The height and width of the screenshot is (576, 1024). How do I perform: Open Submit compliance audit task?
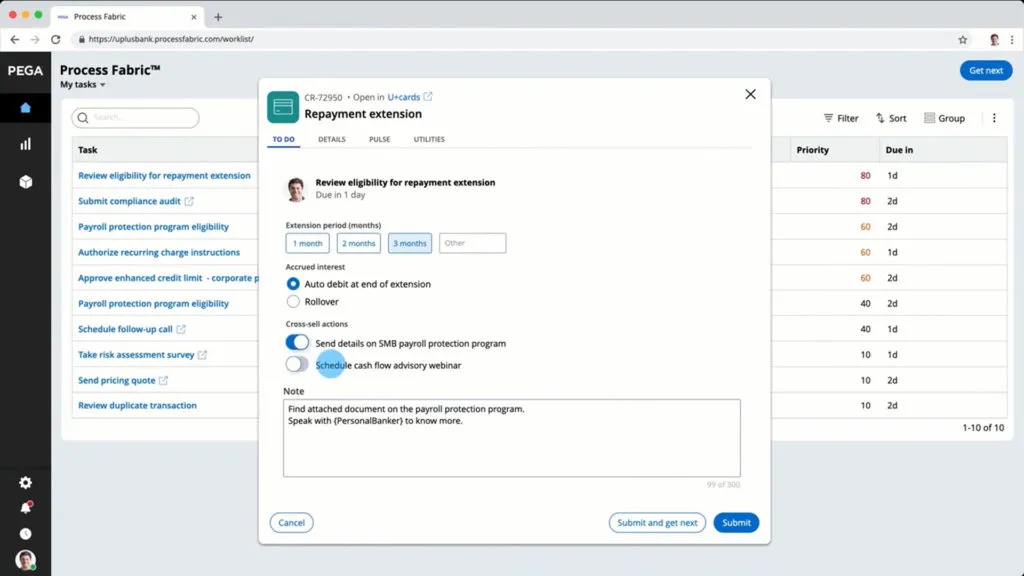coord(129,201)
